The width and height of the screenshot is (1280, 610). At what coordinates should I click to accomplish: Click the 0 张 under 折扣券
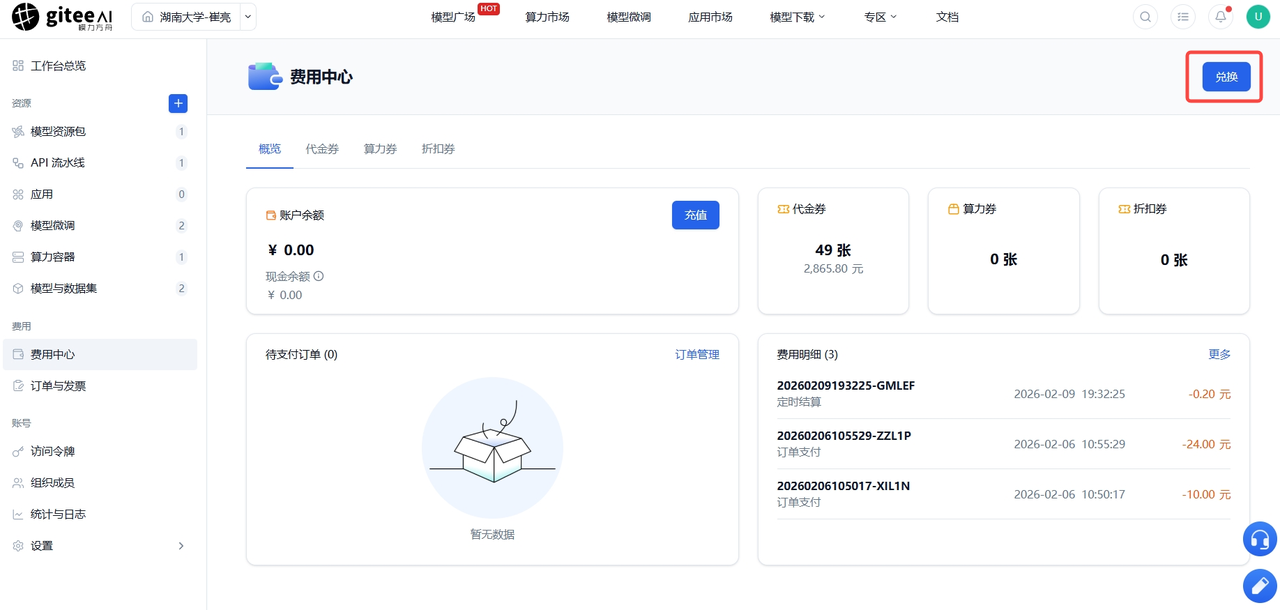[1174, 259]
